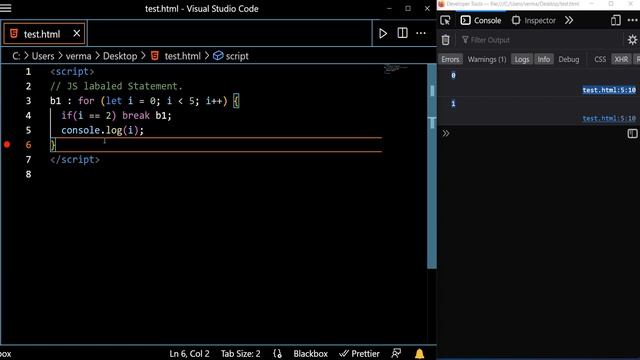The width and height of the screenshot is (640, 360).
Task: Toggle the Logs filter in console
Action: pyautogui.click(x=522, y=59)
